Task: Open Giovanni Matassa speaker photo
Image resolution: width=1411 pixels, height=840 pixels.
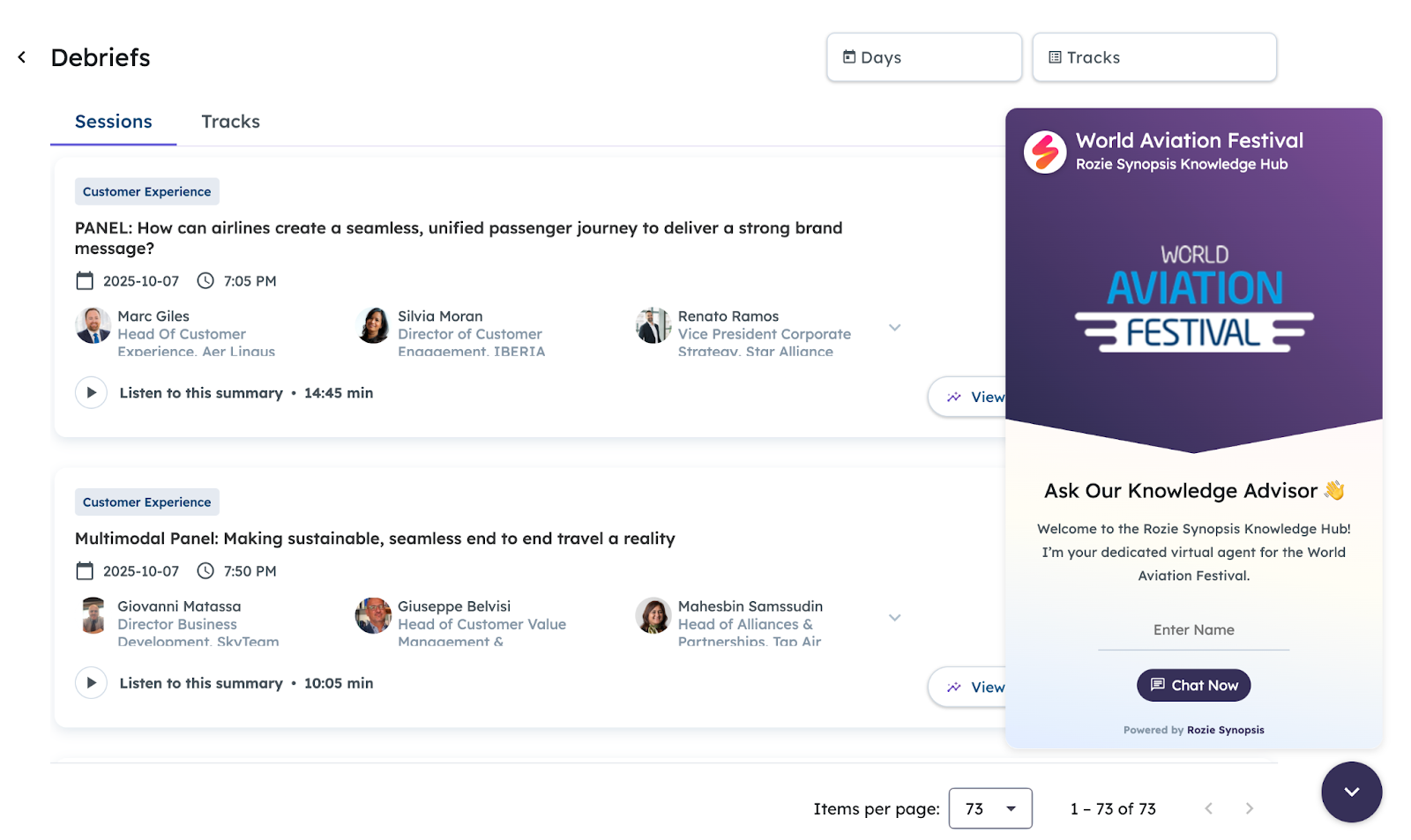Action: tap(93, 615)
